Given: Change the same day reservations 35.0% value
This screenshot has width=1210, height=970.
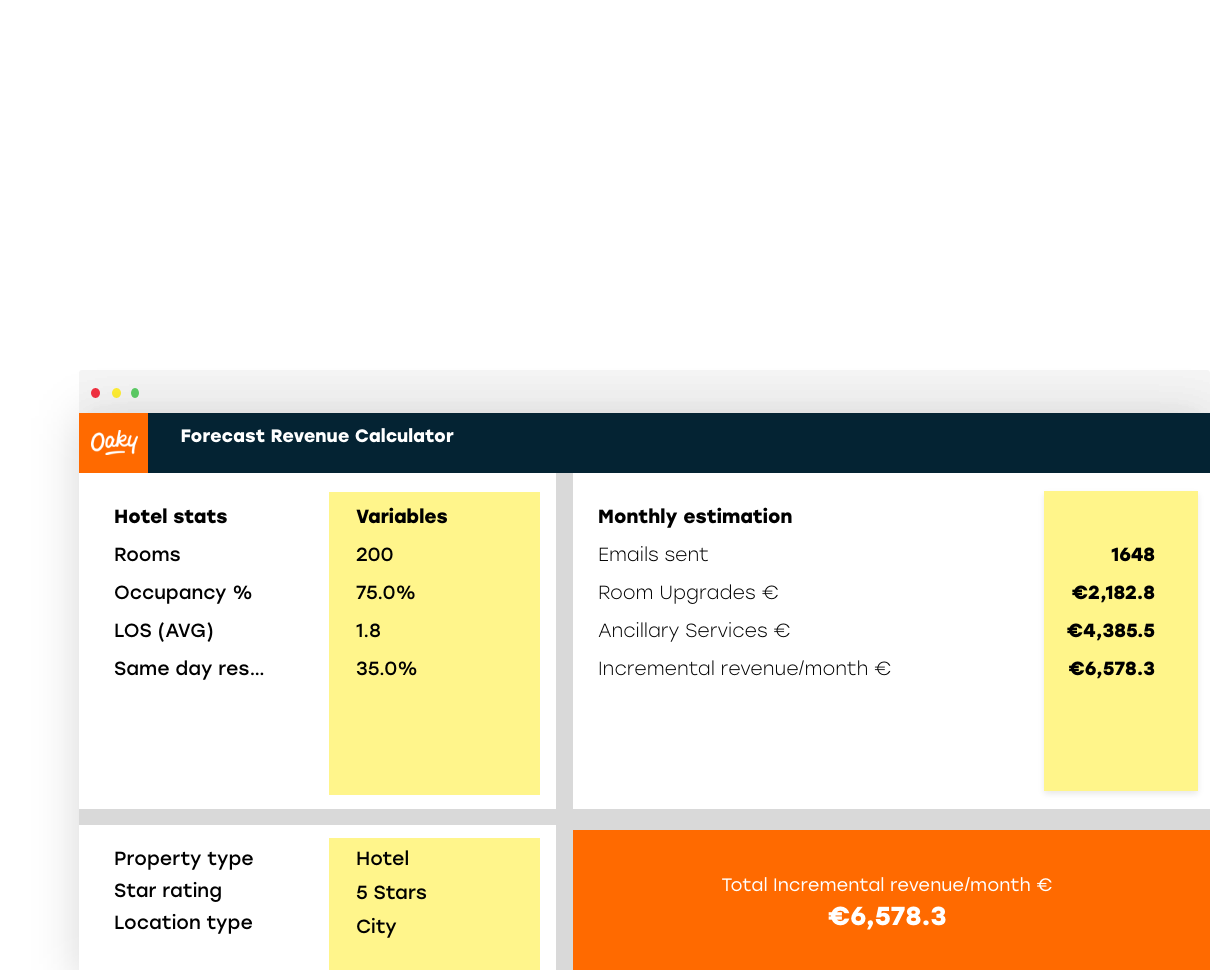Looking at the screenshot, I should click(x=386, y=669).
